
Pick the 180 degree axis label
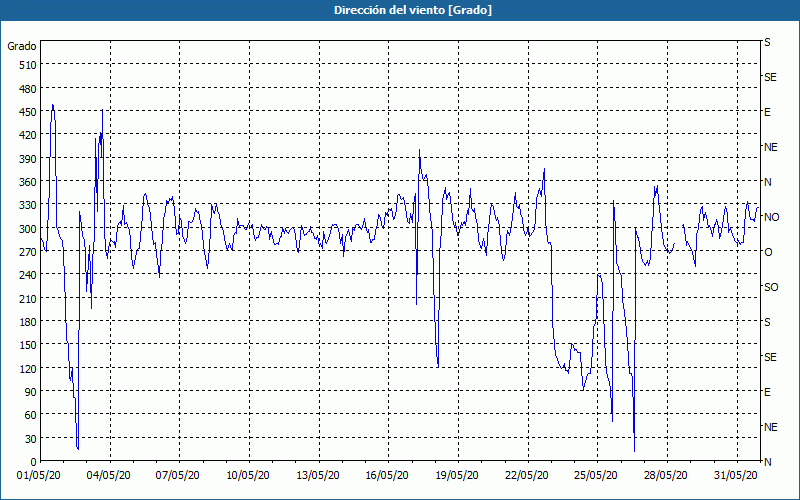[28, 321]
